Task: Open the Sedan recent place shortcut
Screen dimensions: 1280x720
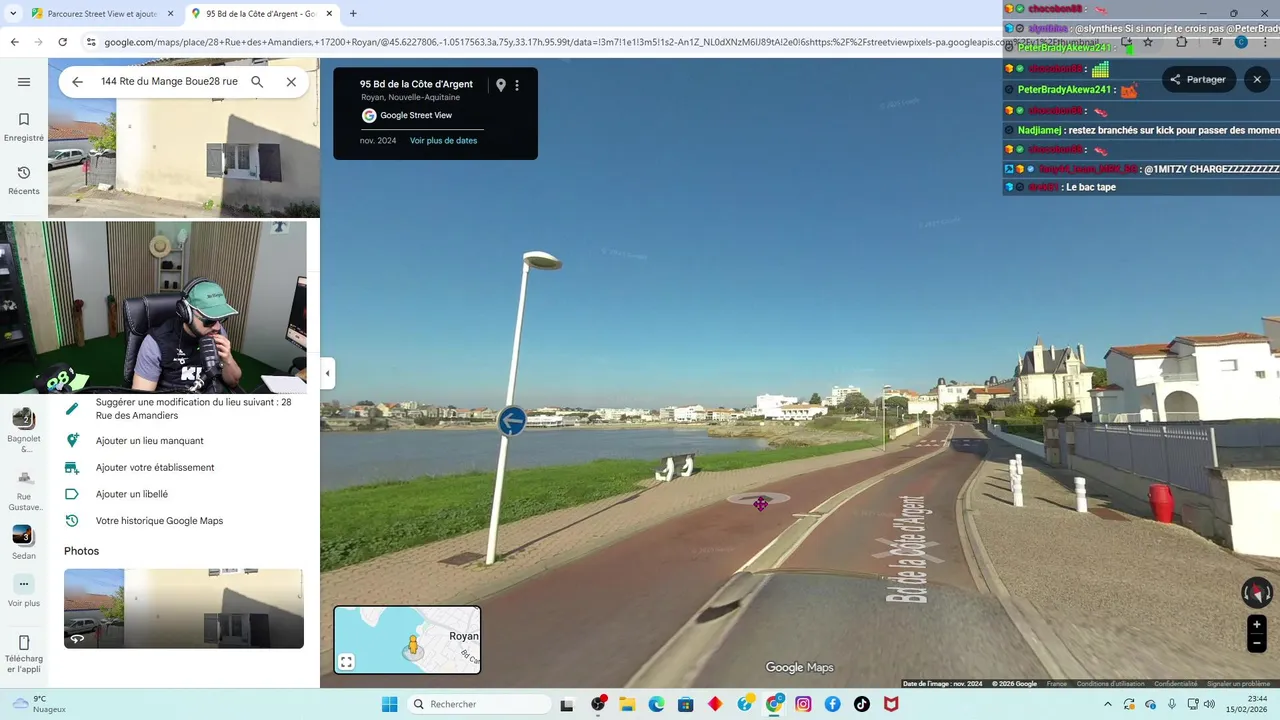Action: (24, 543)
